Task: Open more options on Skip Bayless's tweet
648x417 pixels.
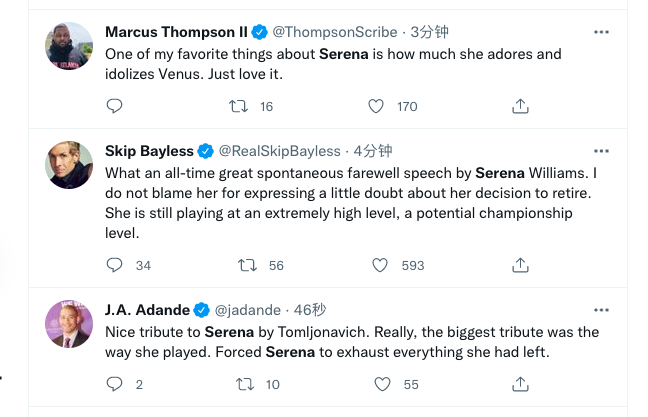Action: pos(601,151)
